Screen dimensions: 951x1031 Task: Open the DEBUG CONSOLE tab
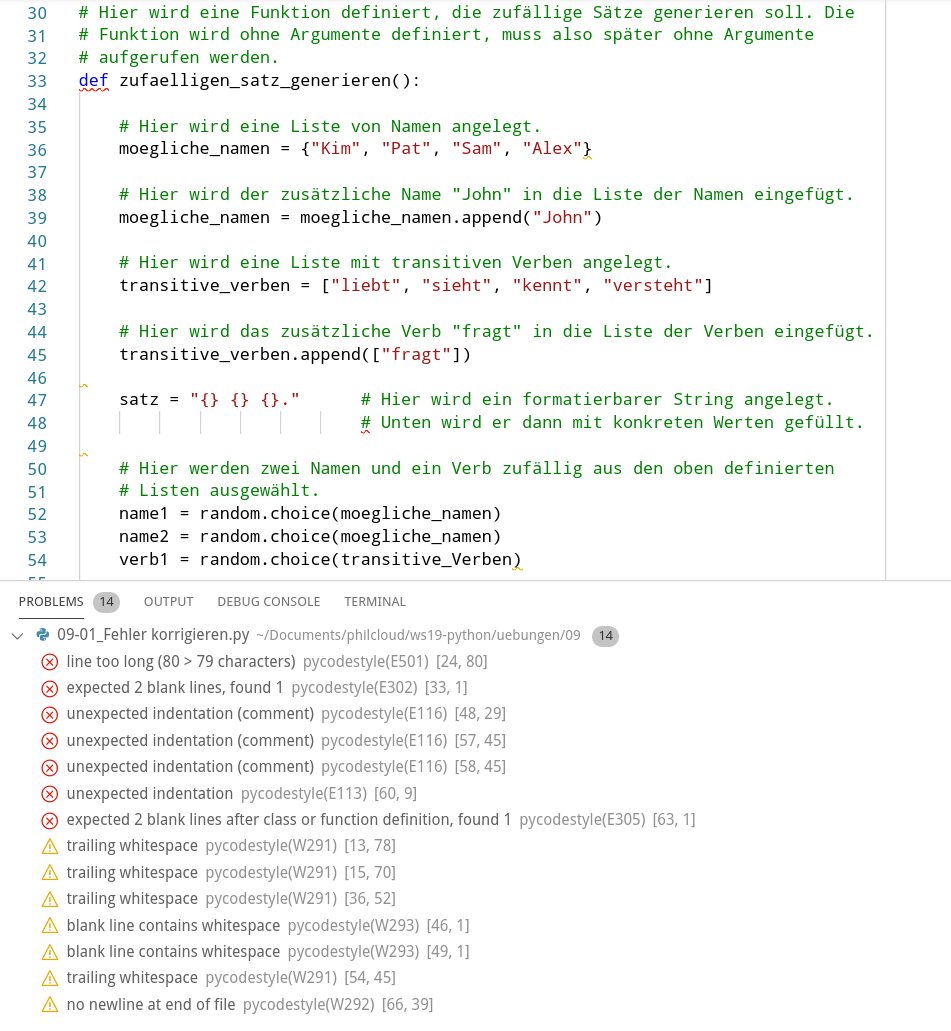[x=269, y=602]
